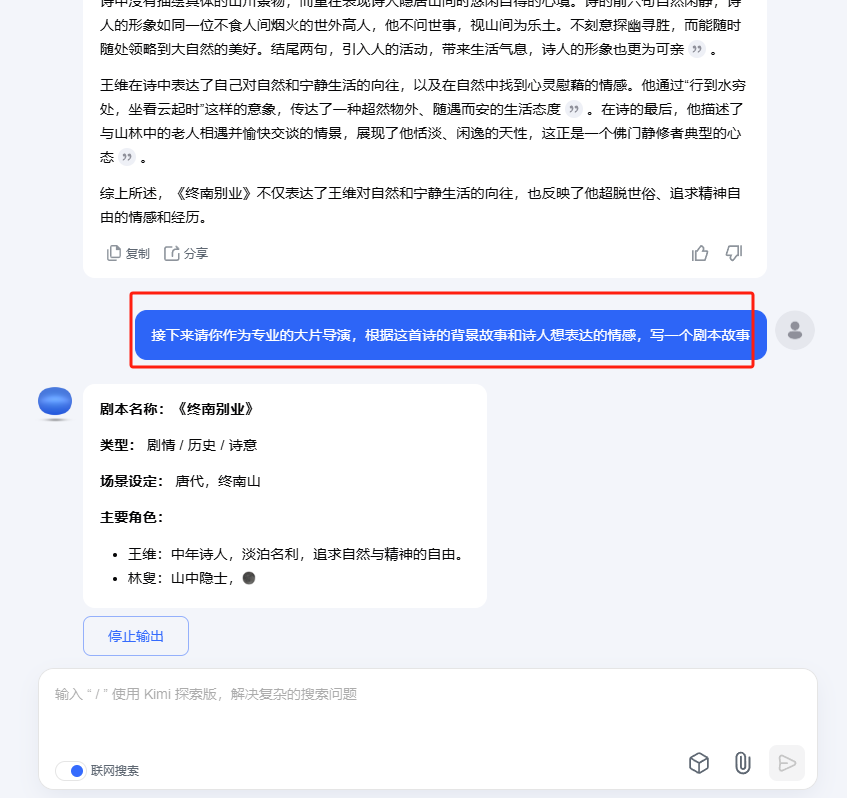Attach a file with paperclip icon

point(743,763)
